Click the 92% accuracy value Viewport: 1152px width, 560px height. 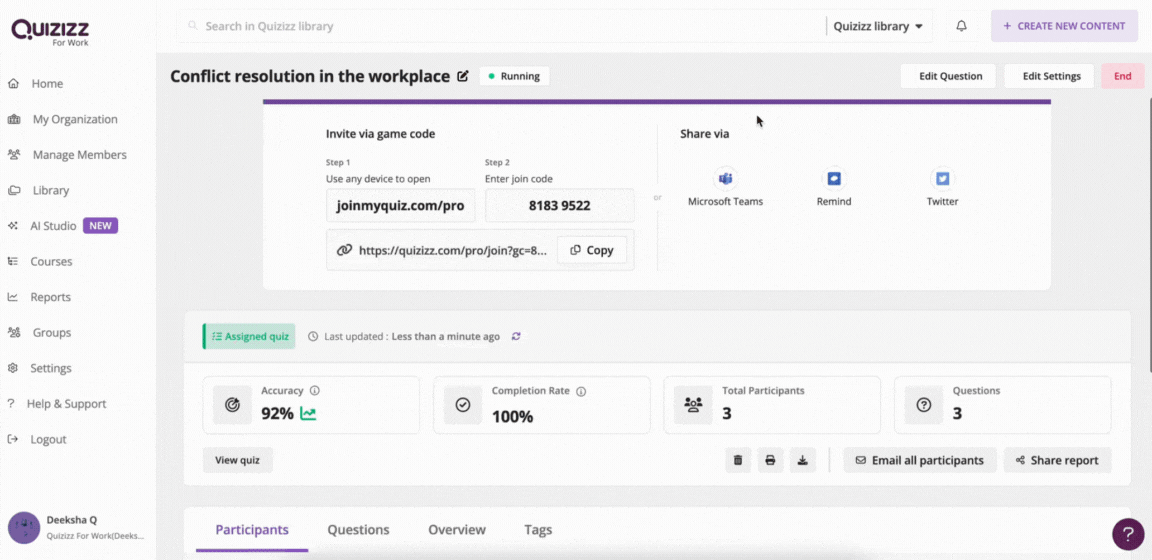click(x=278, y=414)
